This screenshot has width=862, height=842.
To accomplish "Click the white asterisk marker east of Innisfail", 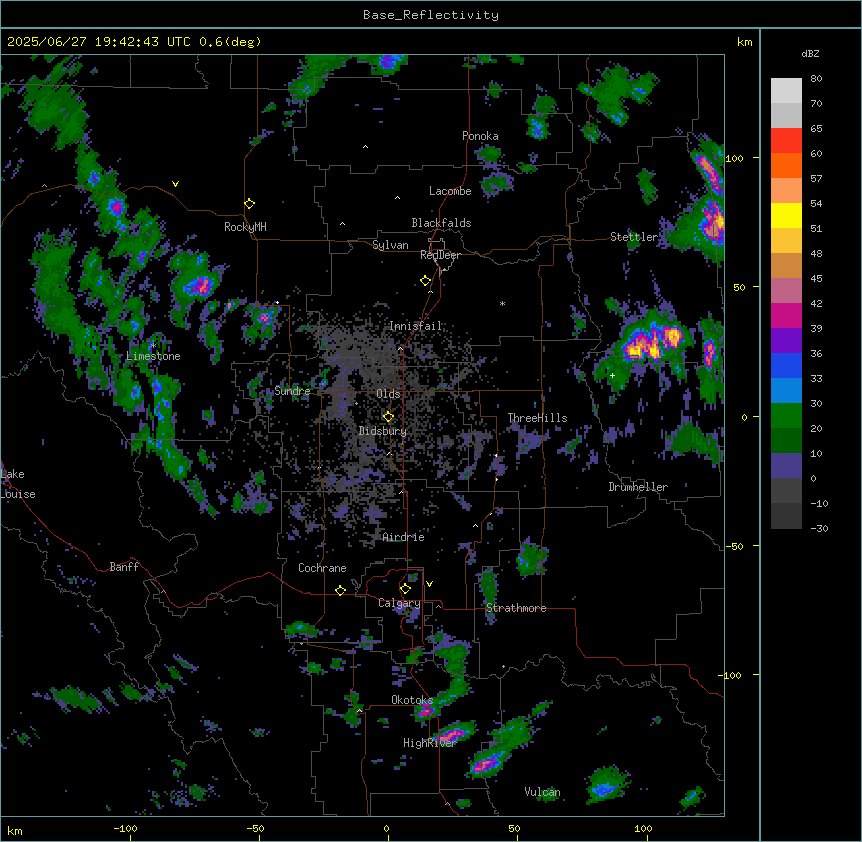I will [x=502, y=303].
